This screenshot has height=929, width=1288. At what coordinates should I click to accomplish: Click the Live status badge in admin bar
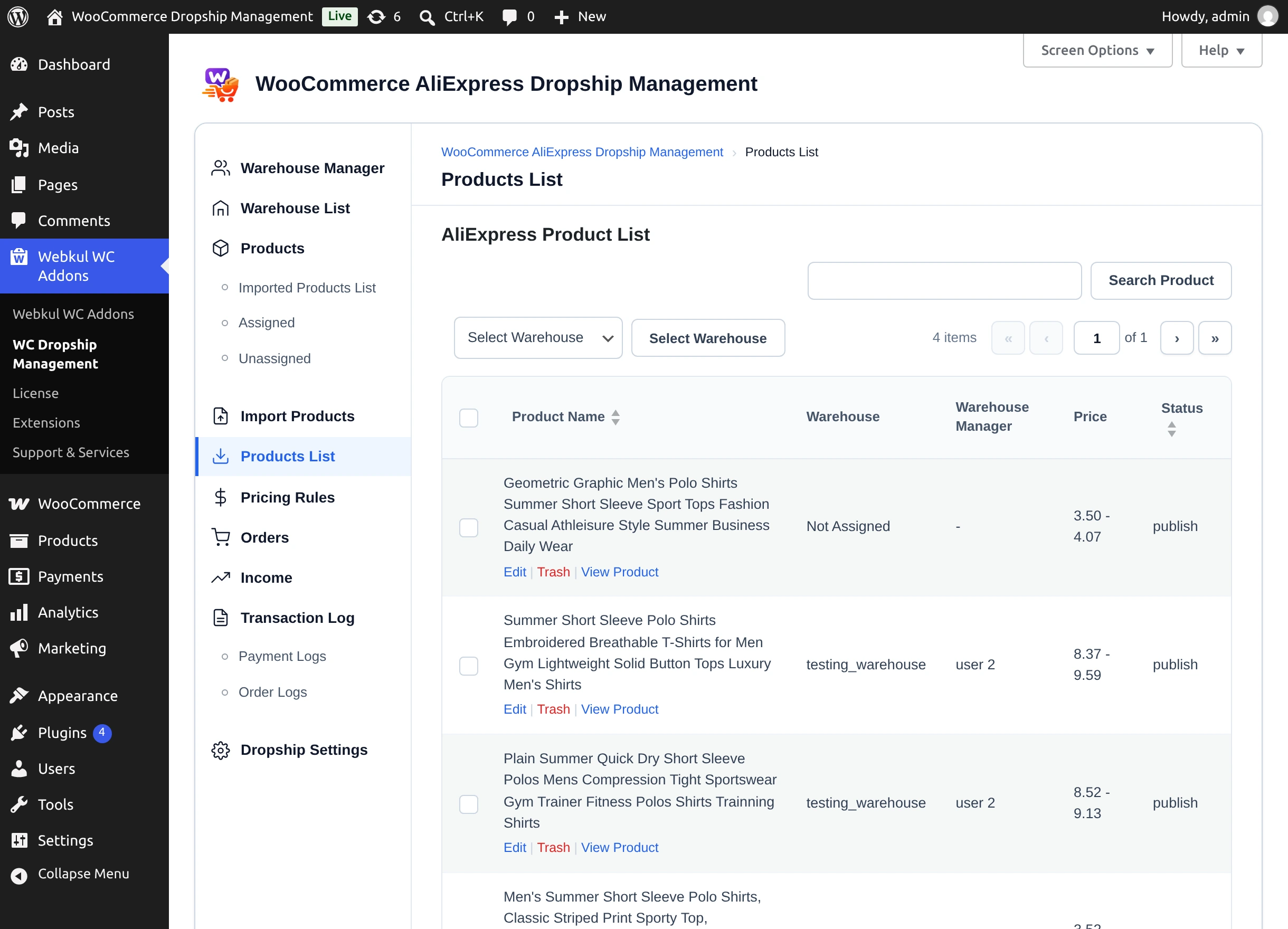(x=339, y=16)
